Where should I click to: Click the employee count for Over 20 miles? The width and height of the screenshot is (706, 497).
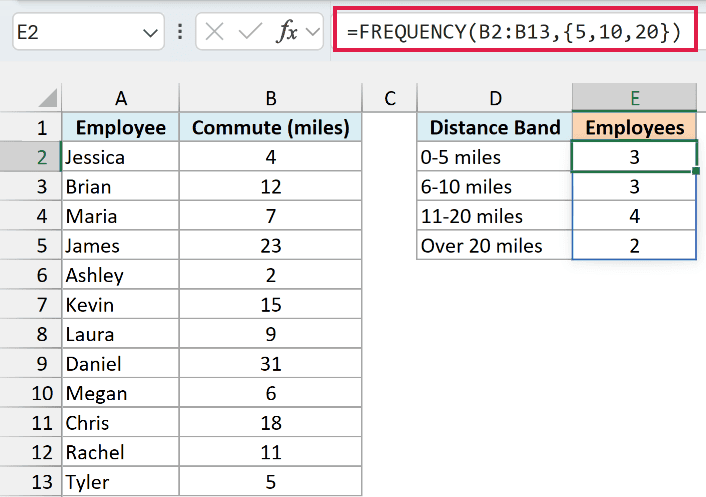pos(634,245)
